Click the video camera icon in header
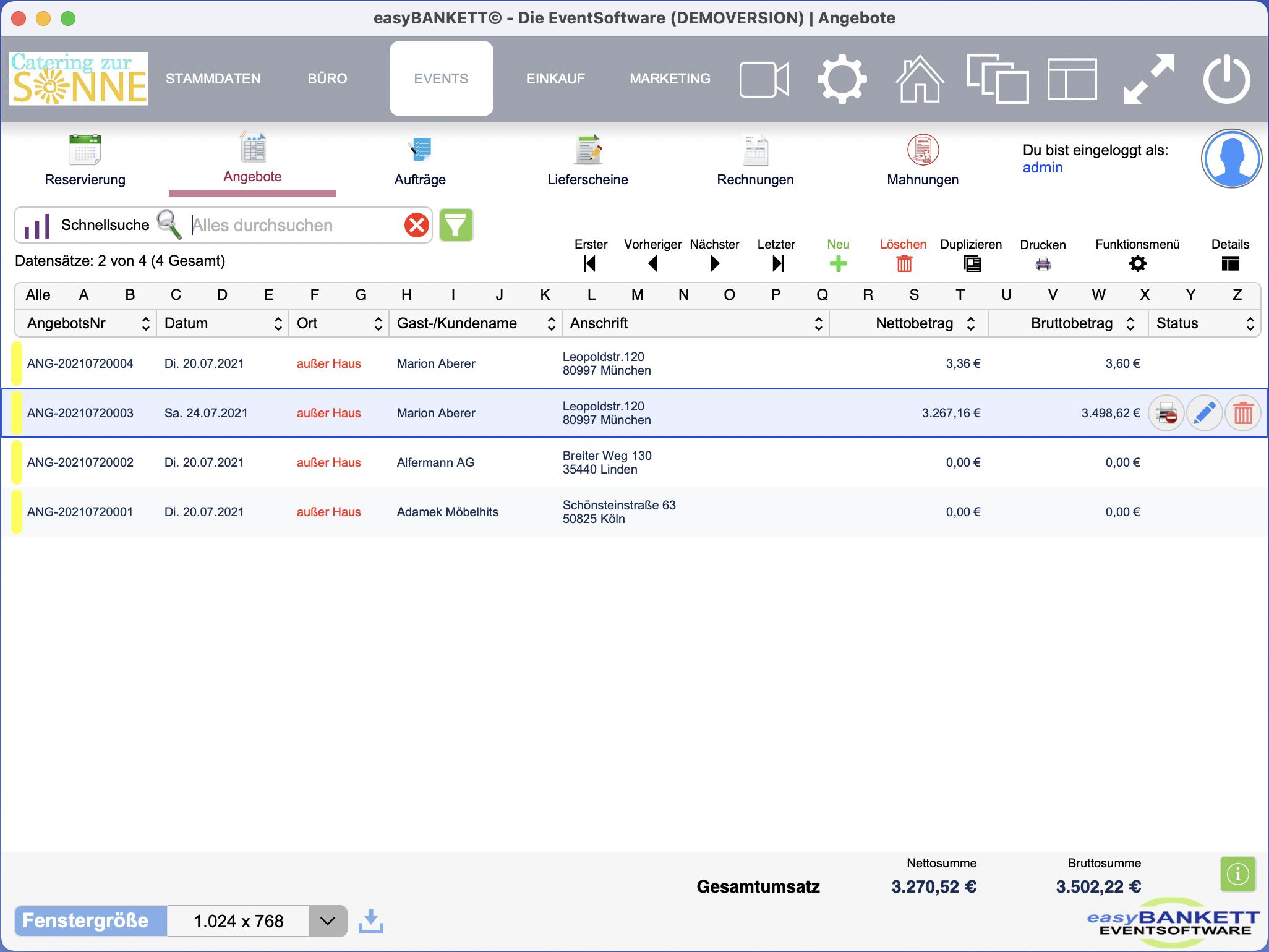Image resolution: width=1269 pixels, height=952 pixels. 764,79
